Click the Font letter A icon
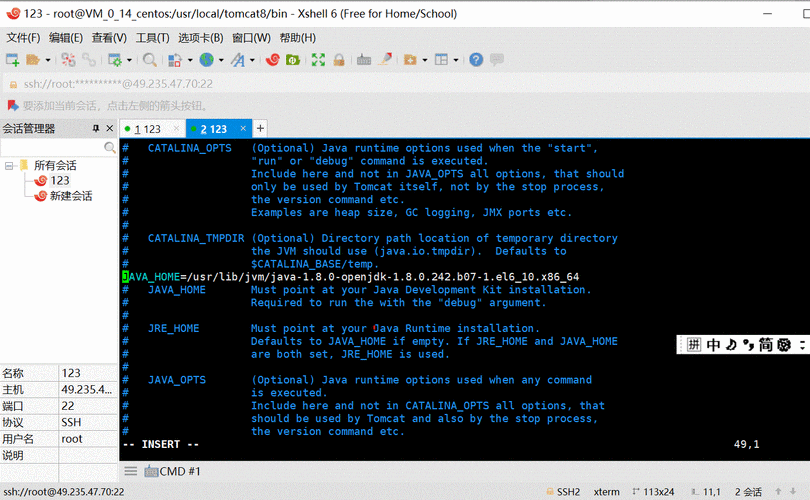810x500 pixels. (238, 60)
